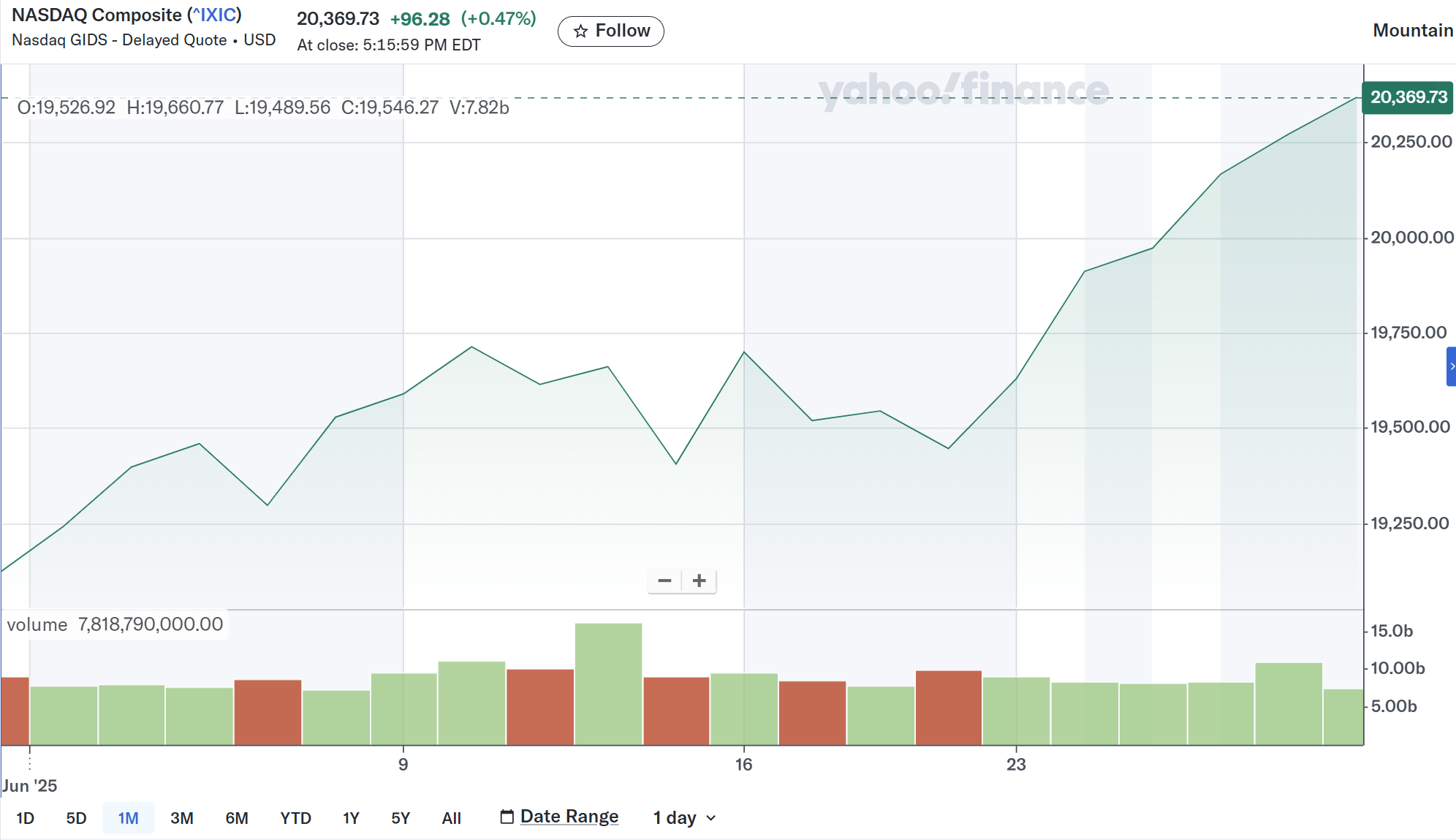Click the O:19,526.92 open value
The width and height of the screenshot is (1456, 840).
click(x=67, y=107)
